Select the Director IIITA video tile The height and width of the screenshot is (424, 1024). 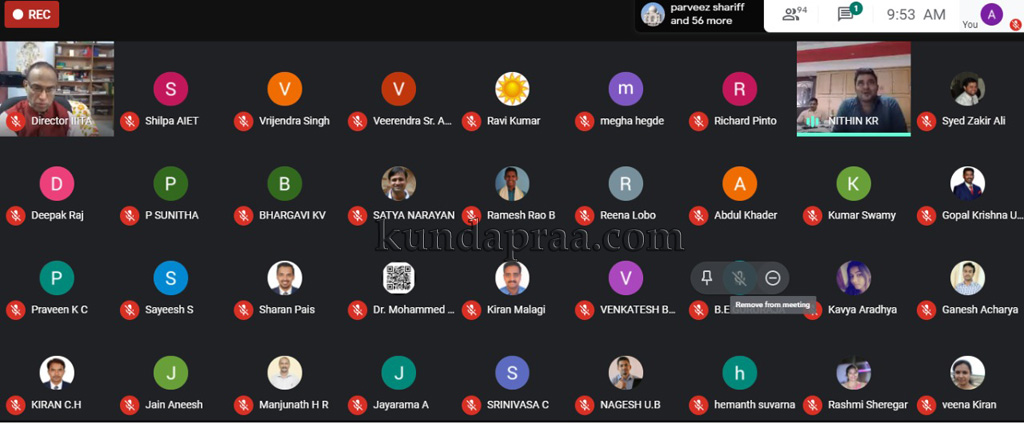pos(57,88)
